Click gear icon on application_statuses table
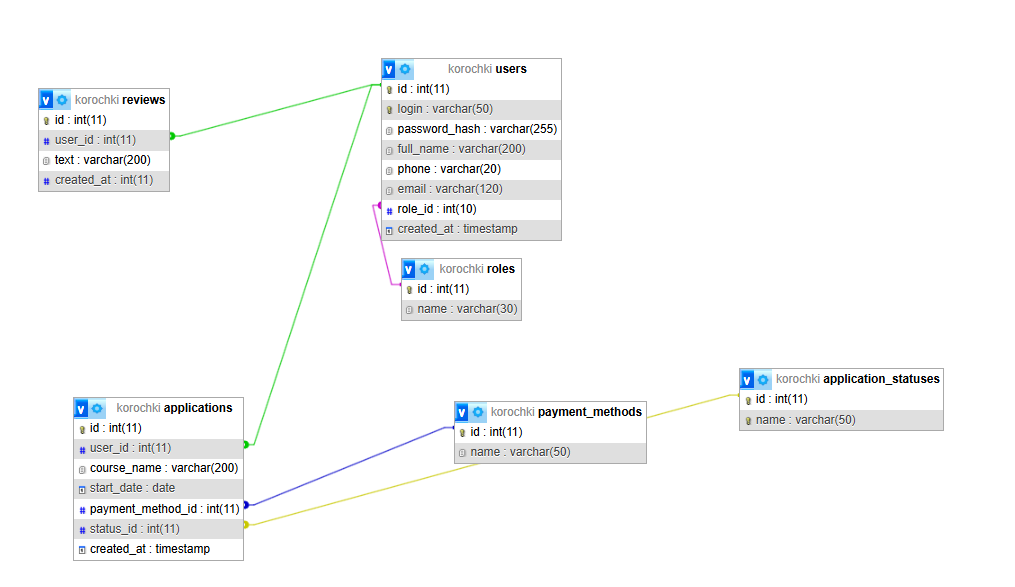Viewport: 1015px width, 587px height. 763,379
